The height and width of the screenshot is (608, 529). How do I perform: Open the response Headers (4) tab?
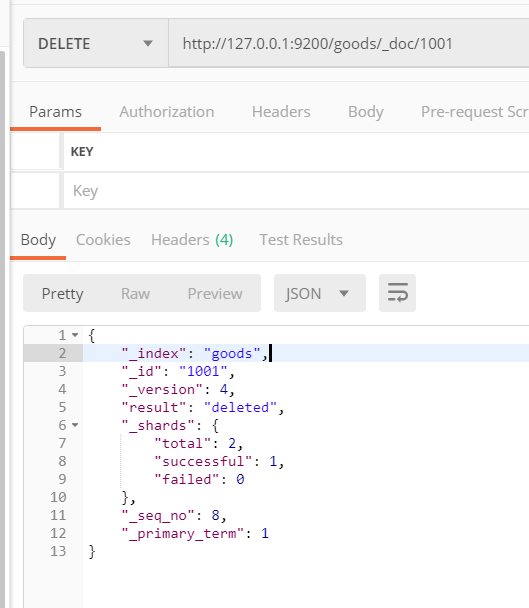point(192,240)
